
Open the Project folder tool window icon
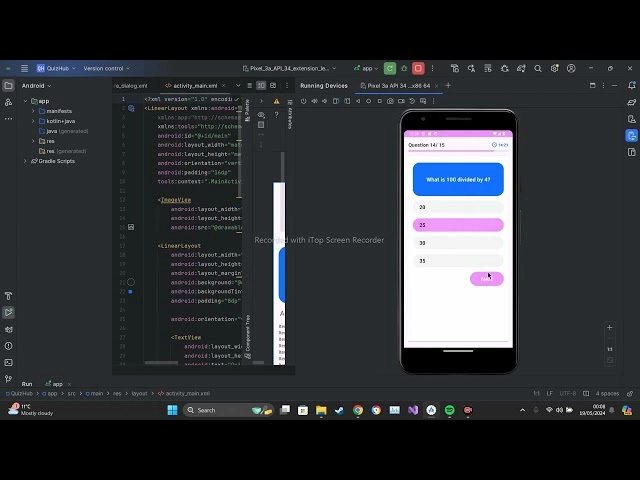(x=8, y=85)
